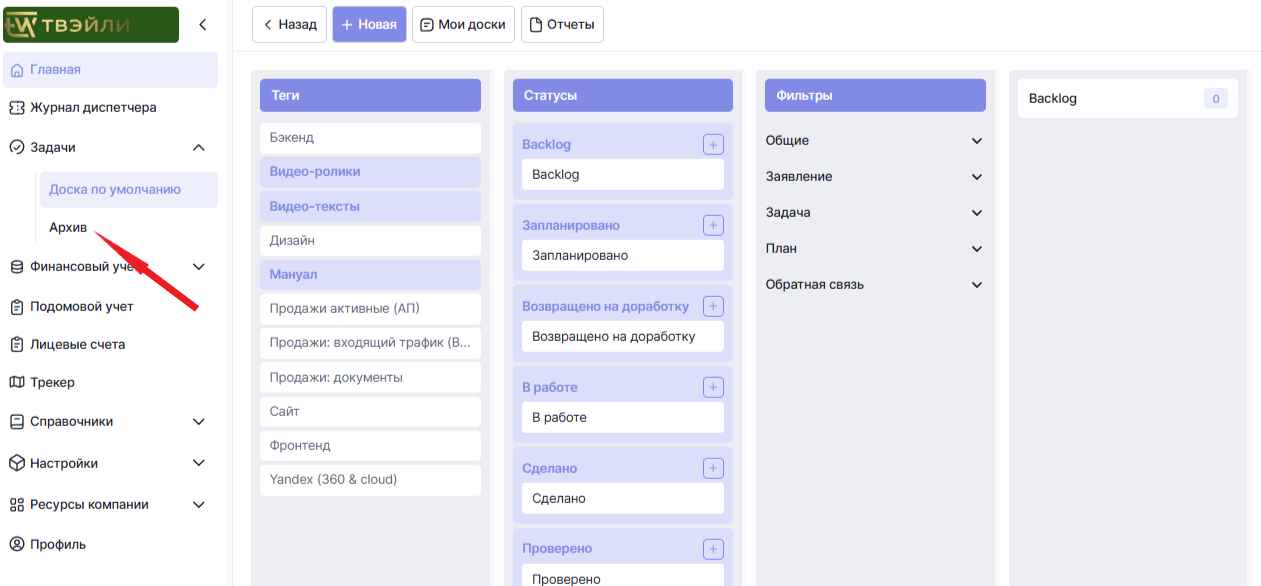Add item to Возвращено на доработку via plus
Screen dimensions: 1261x586
[x=713, y=306]
